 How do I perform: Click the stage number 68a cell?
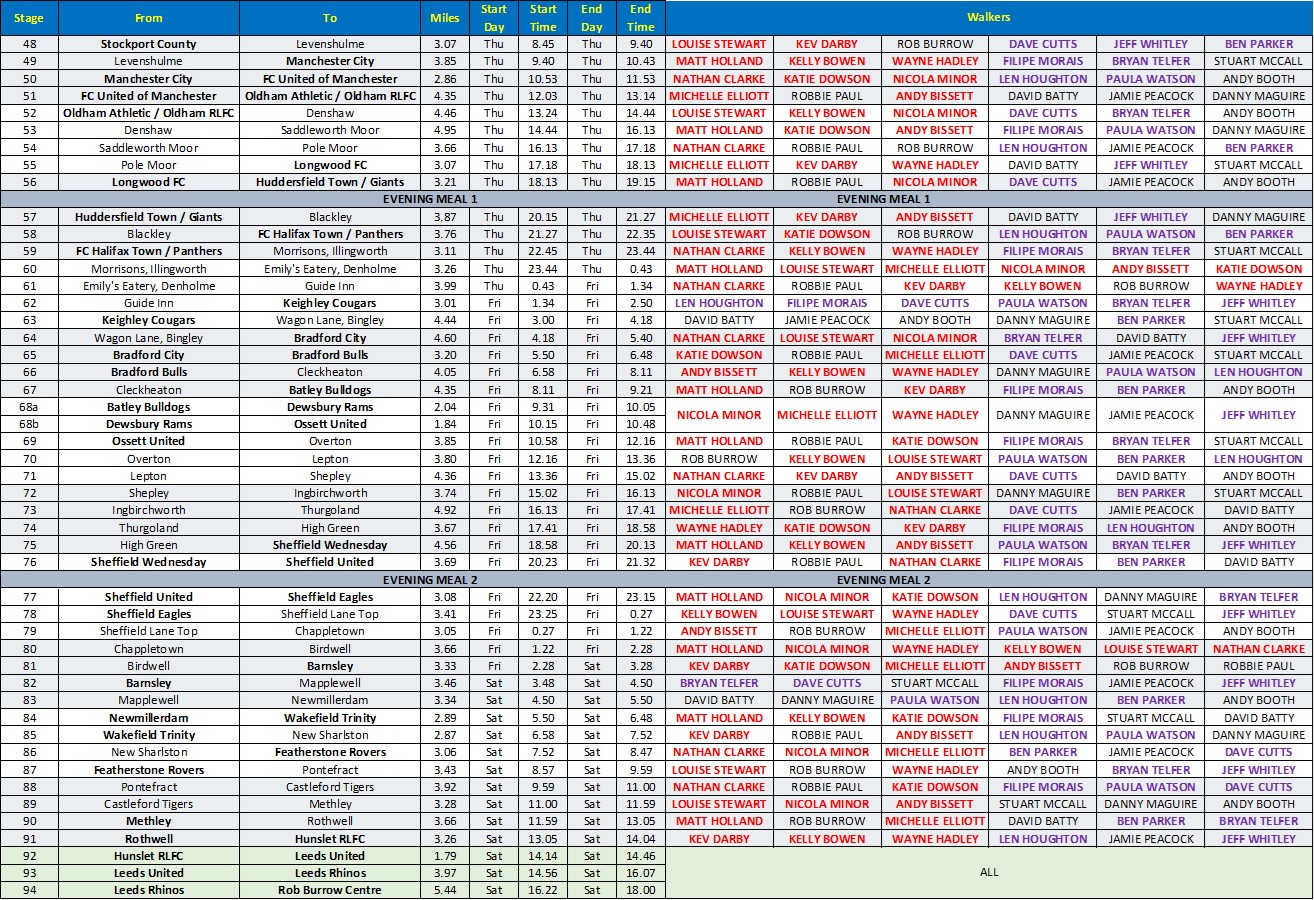click(x=29, y=407)
